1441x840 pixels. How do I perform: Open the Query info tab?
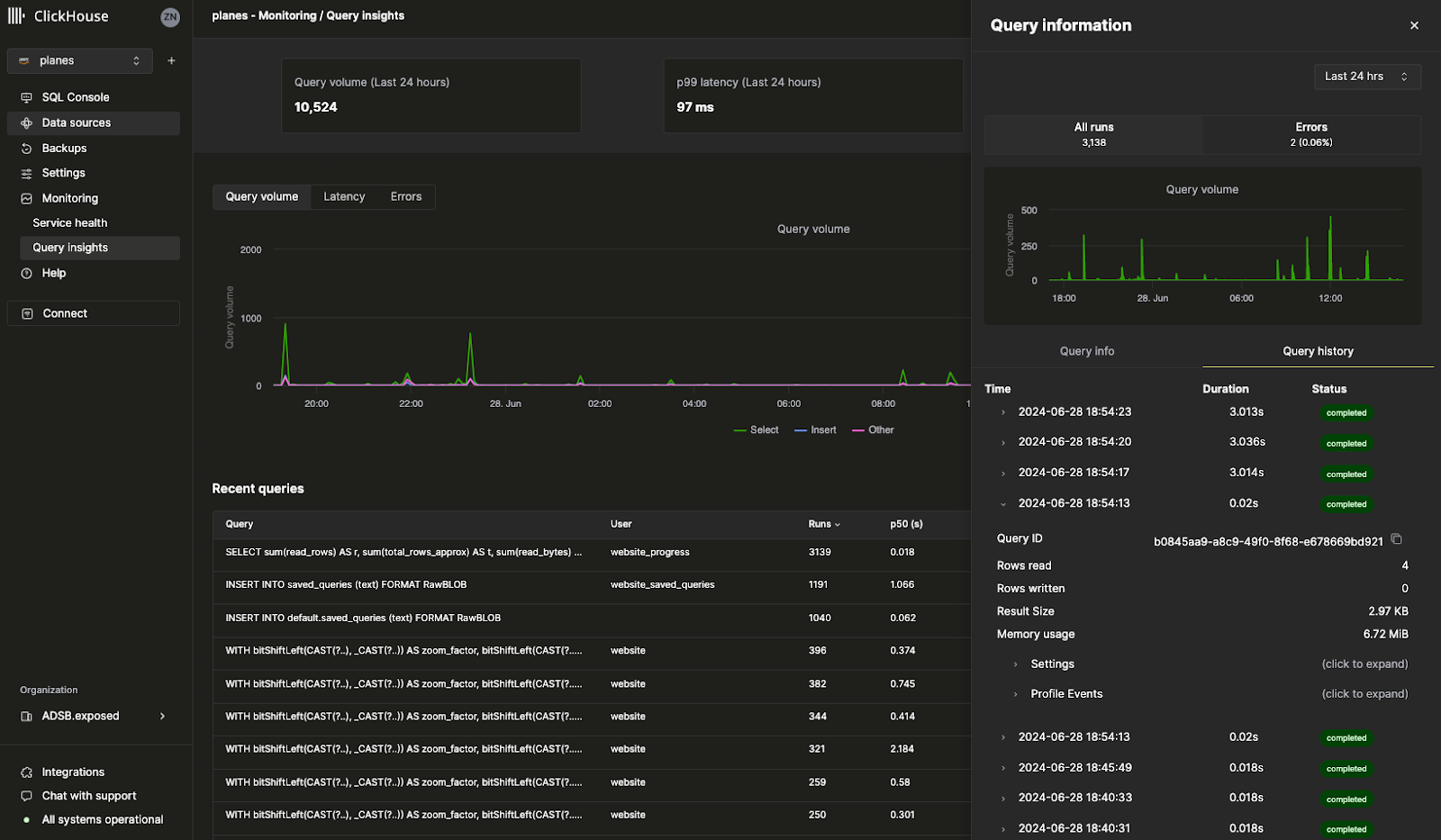coord(1086,351)
